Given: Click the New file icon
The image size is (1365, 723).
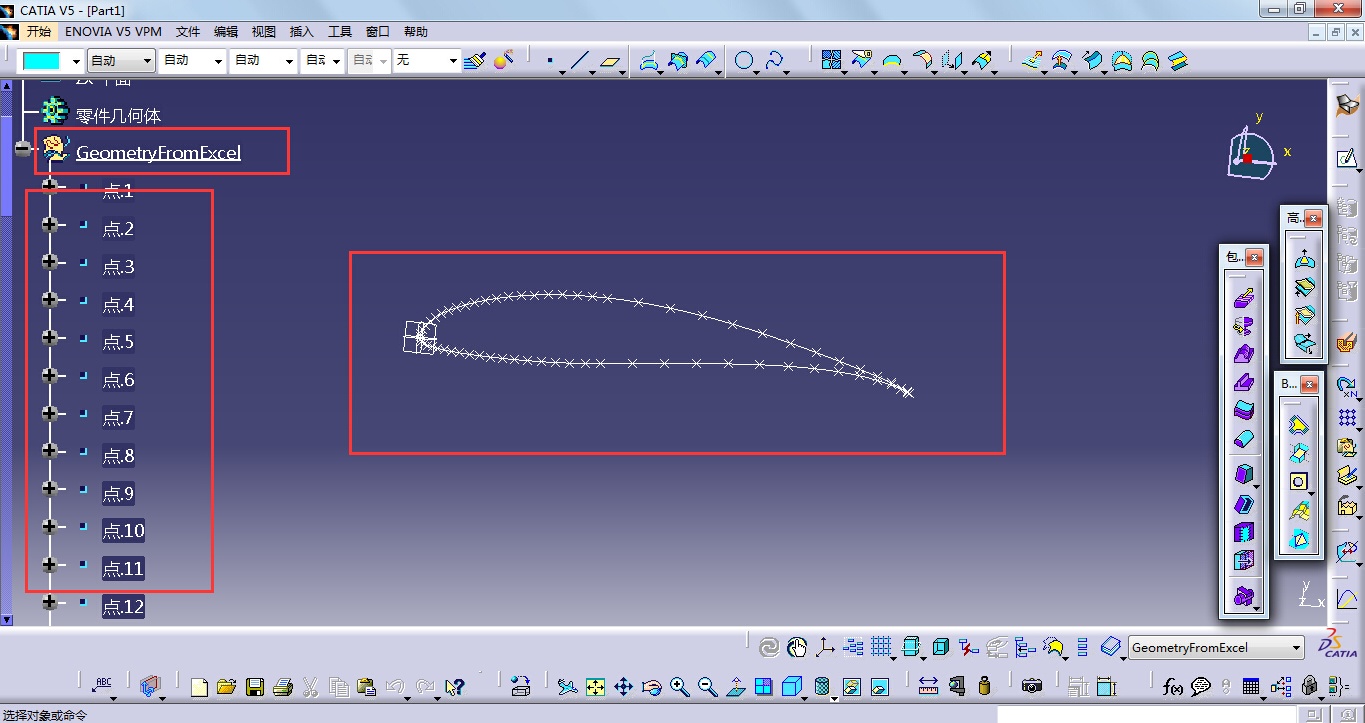Looking at the screenshot, I should (x=199, y=687).
